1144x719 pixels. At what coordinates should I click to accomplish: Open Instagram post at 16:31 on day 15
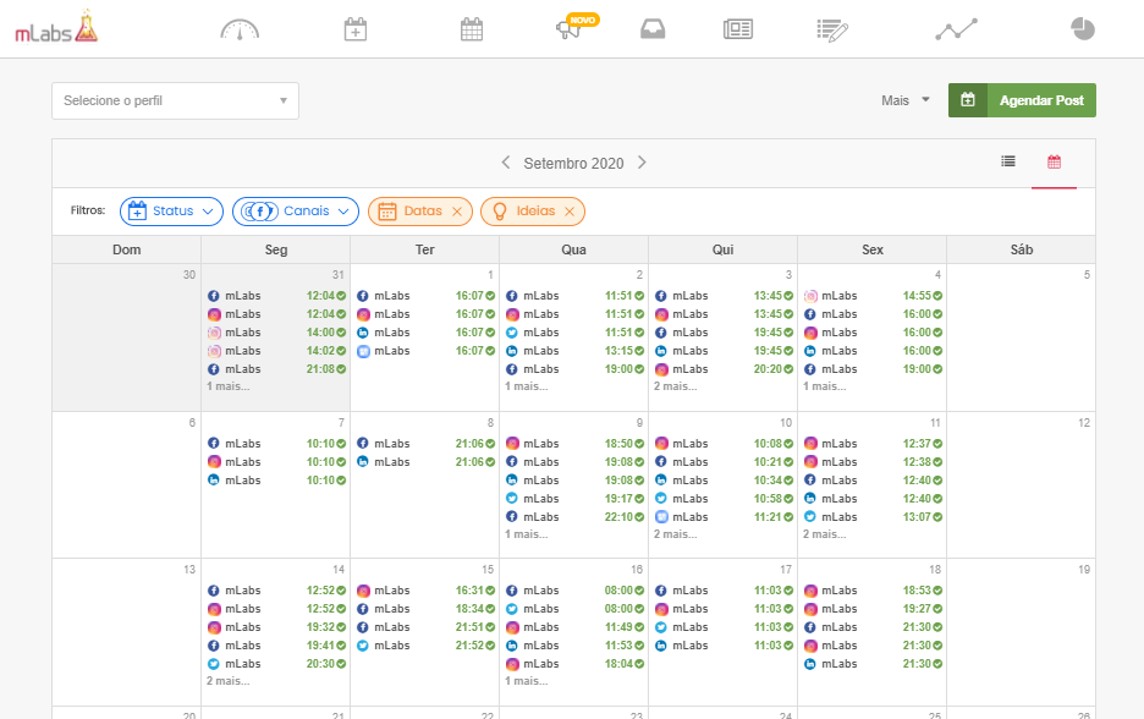[x=425, y=591]
